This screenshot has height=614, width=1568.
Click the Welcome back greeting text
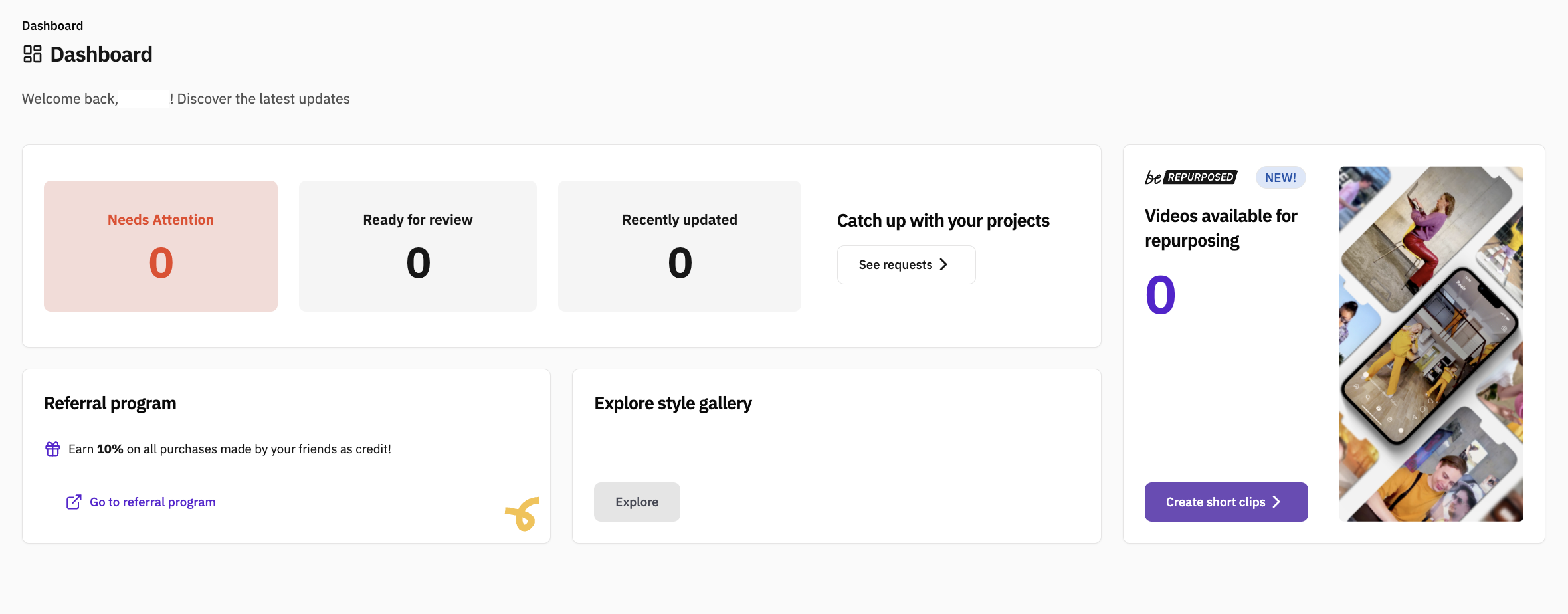186,99
